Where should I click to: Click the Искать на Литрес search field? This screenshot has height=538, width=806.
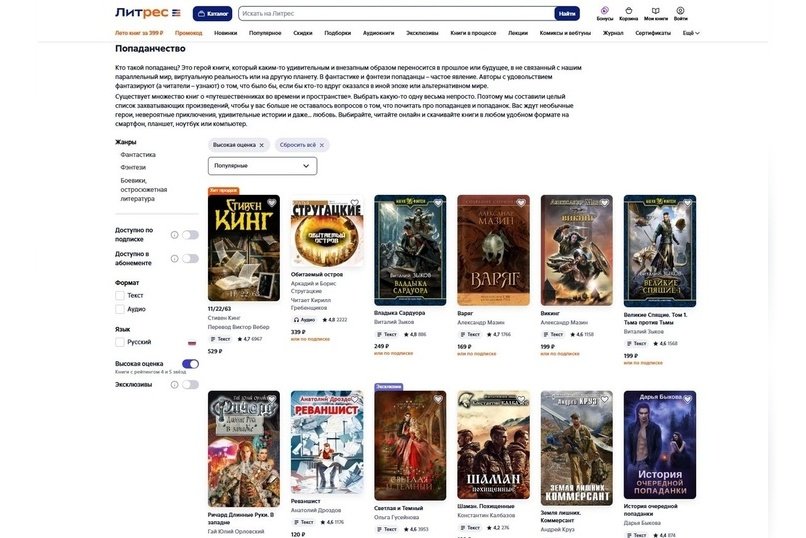(x=396, y=14)
